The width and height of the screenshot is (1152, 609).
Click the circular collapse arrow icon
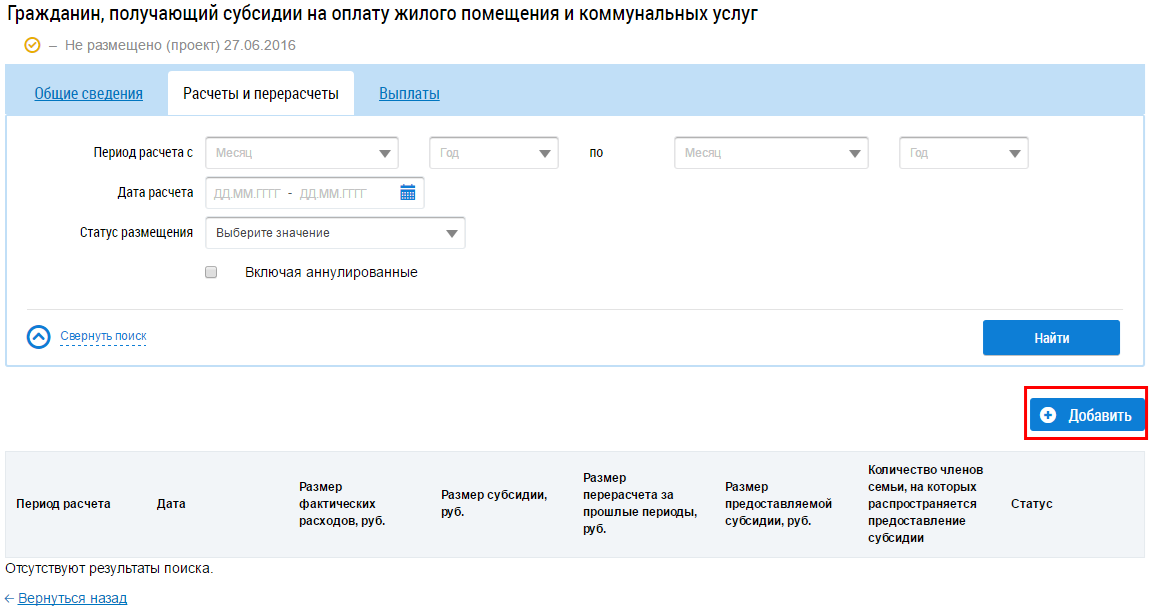(38, 337)
